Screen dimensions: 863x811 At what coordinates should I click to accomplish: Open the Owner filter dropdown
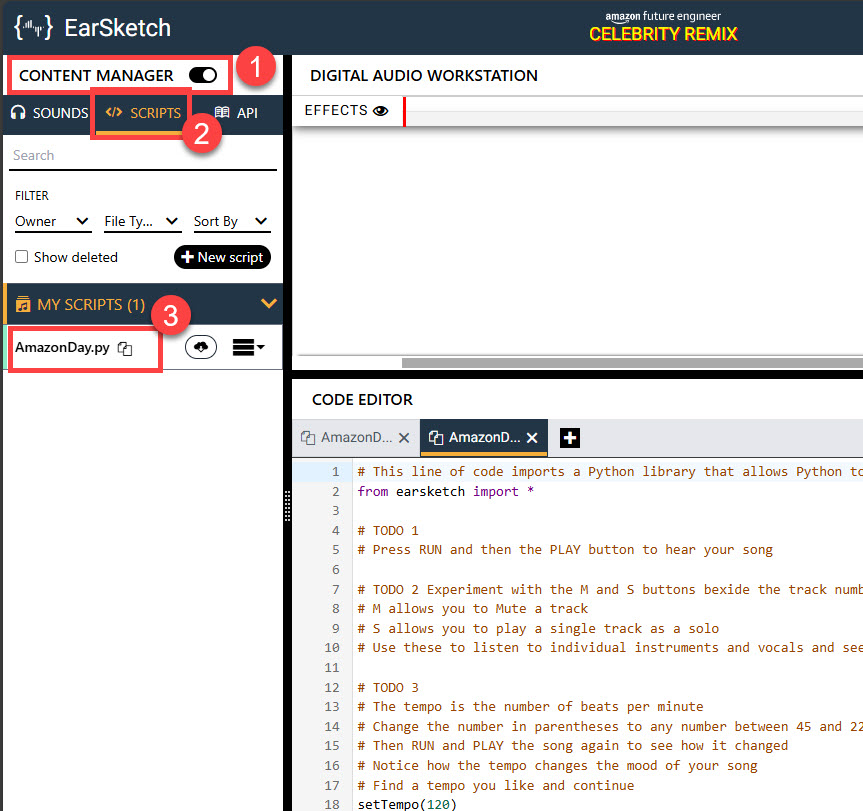[x=52, y=221]
